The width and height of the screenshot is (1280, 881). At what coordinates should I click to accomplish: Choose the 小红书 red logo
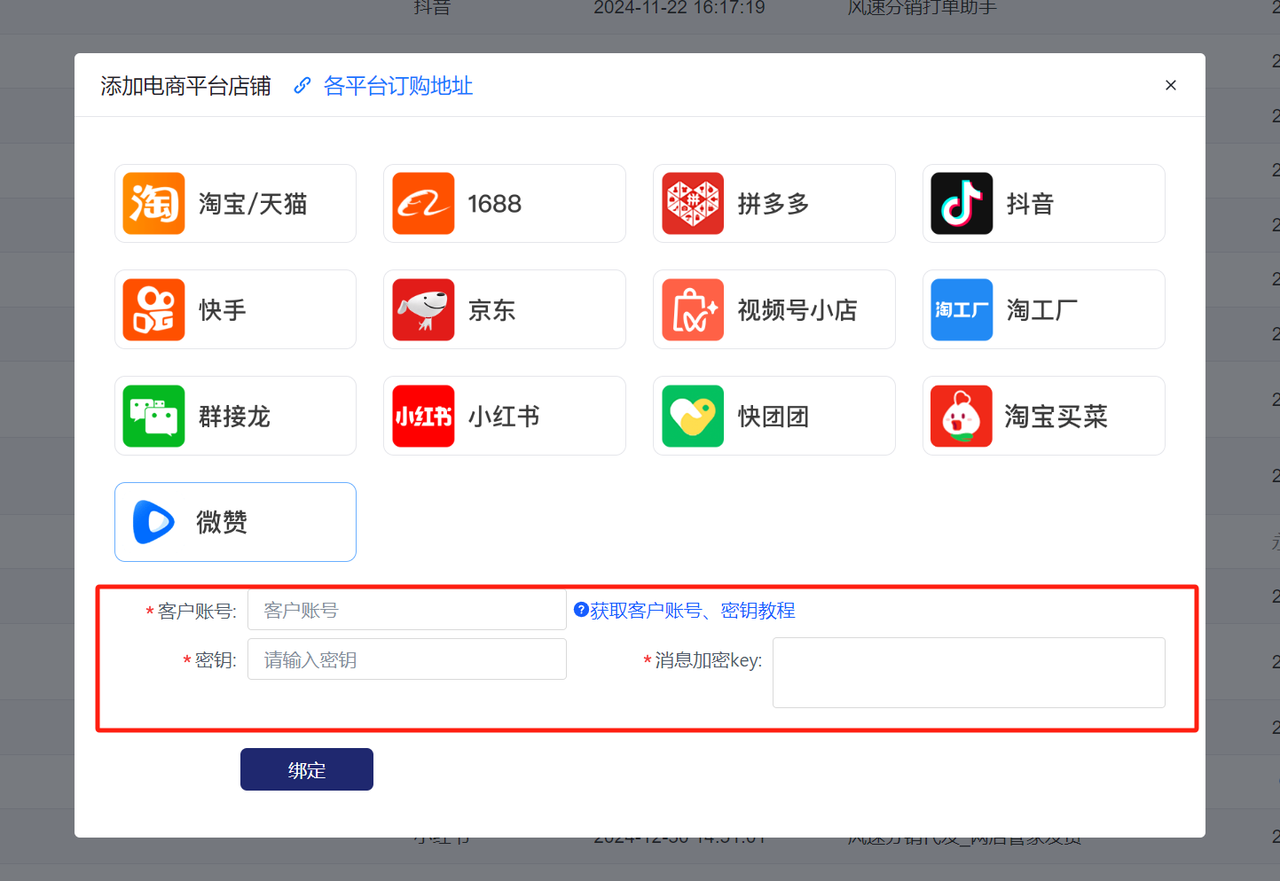[423, 416]
